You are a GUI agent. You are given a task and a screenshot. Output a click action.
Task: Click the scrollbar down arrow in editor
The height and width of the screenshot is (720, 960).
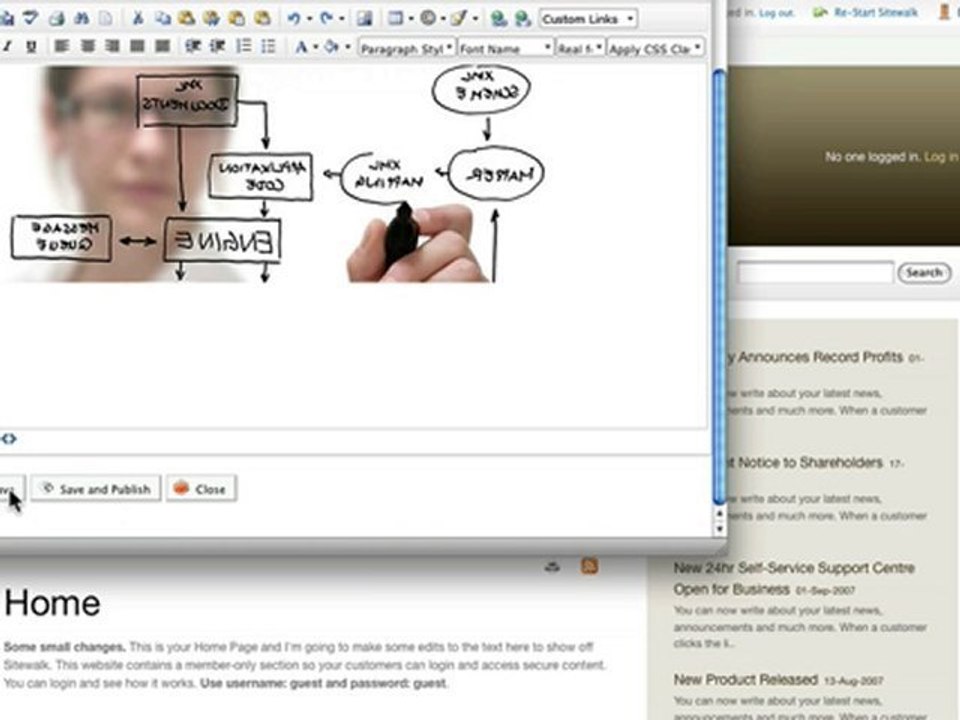coord(719,528)
